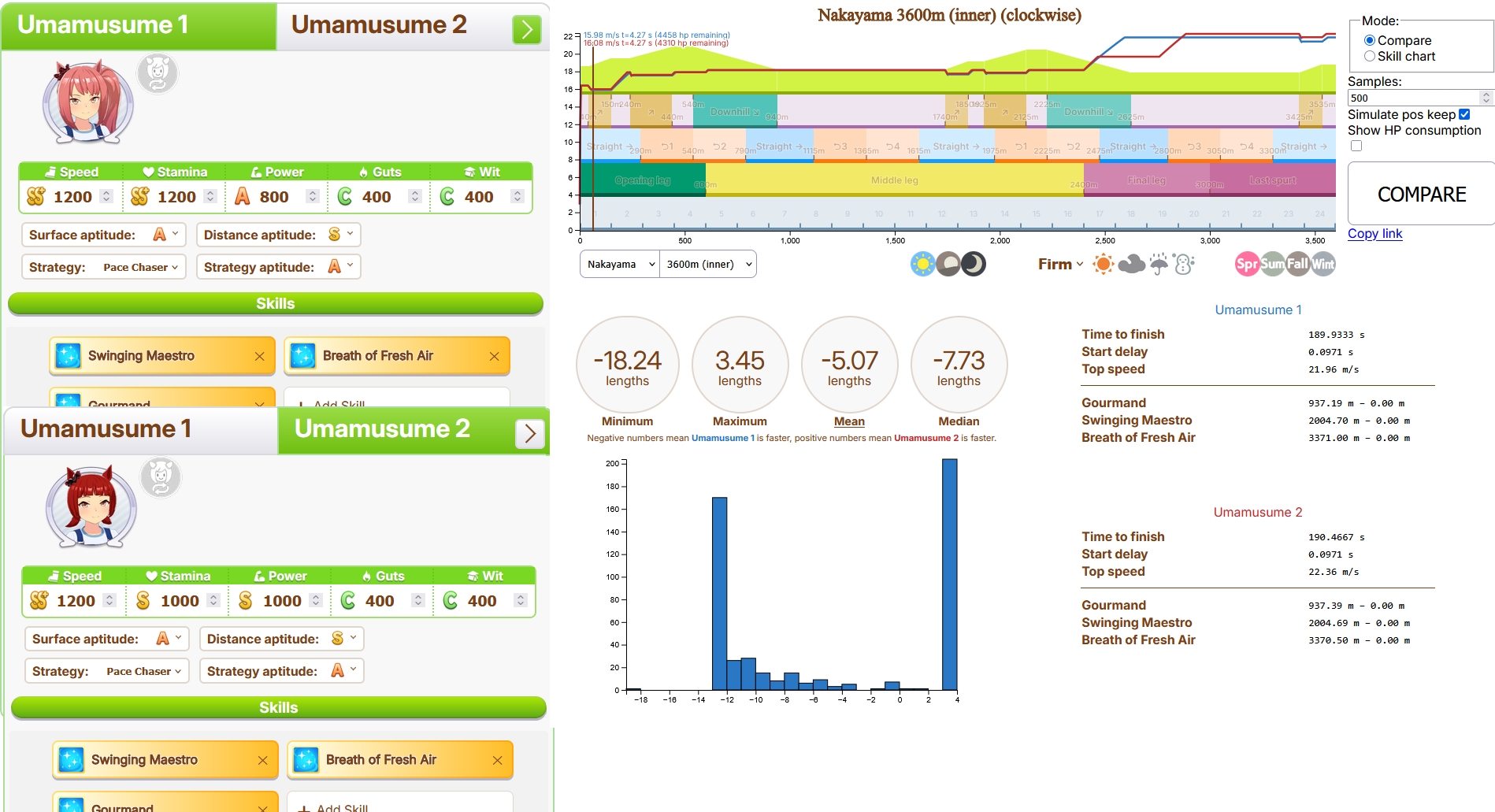Choose the cloudy weather icon
The image size is (1495, 812).
click(x=1131, y=264)
